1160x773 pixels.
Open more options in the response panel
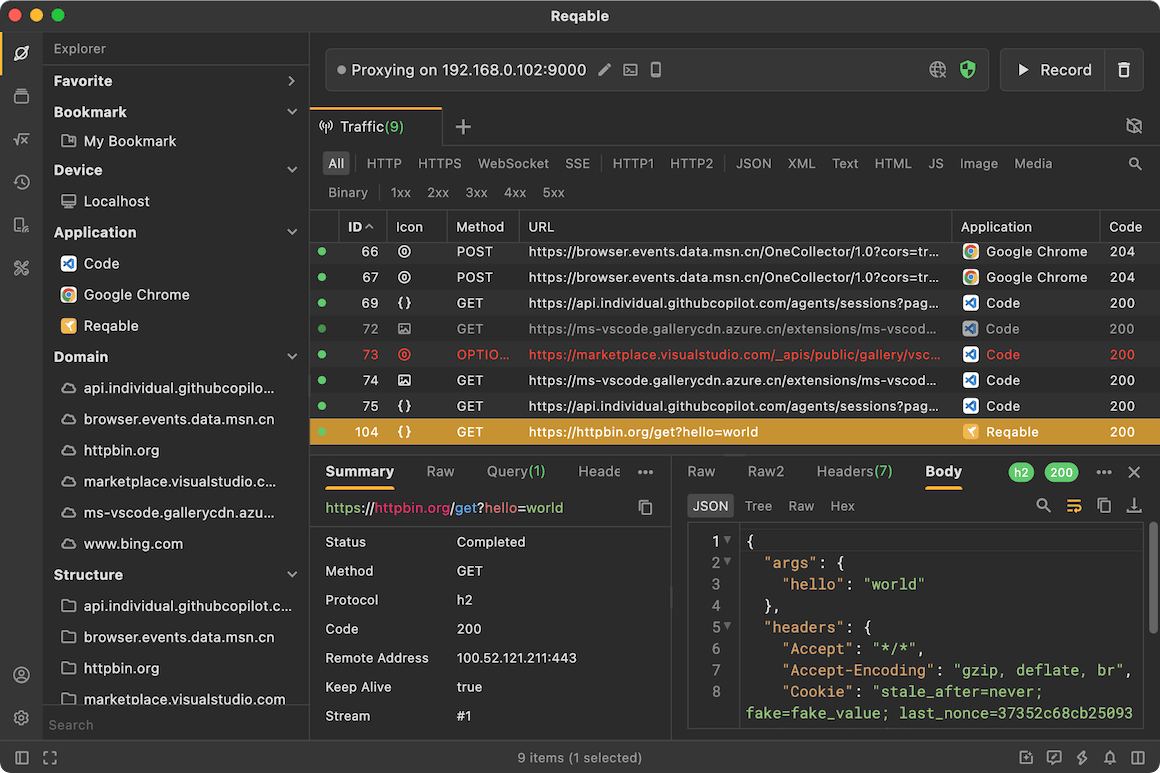pos(1104,472)
